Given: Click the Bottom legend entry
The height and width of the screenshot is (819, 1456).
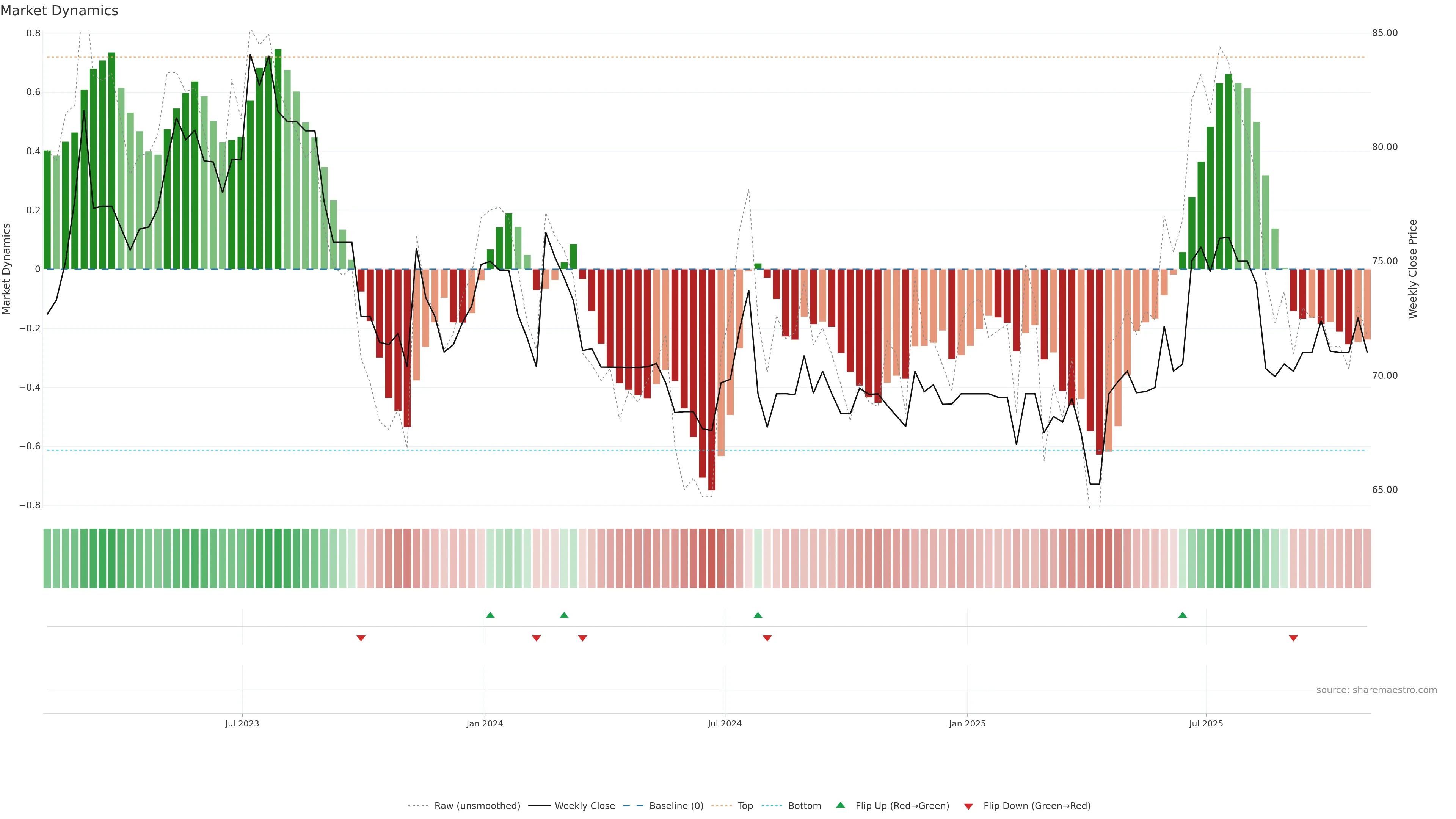Looking at the screenshot, I should pos(804,805).
